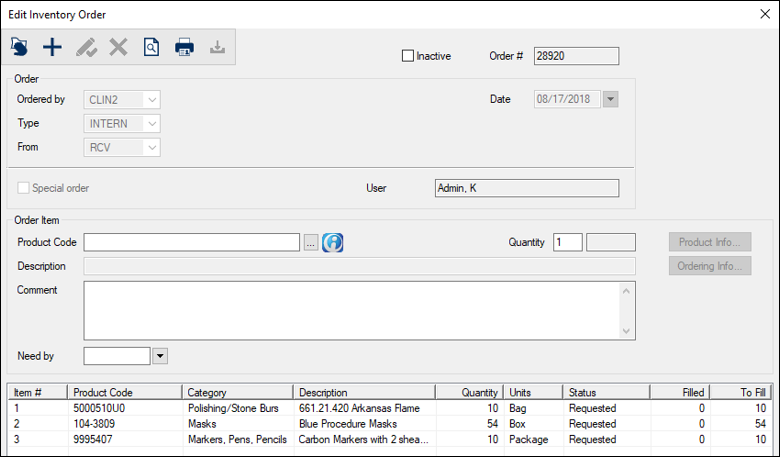Image resolution: width=780 pixels, height=457 pixels.
Task: Open the order Type dropdown
Action: pyautogui.click(x=151, y=123)
